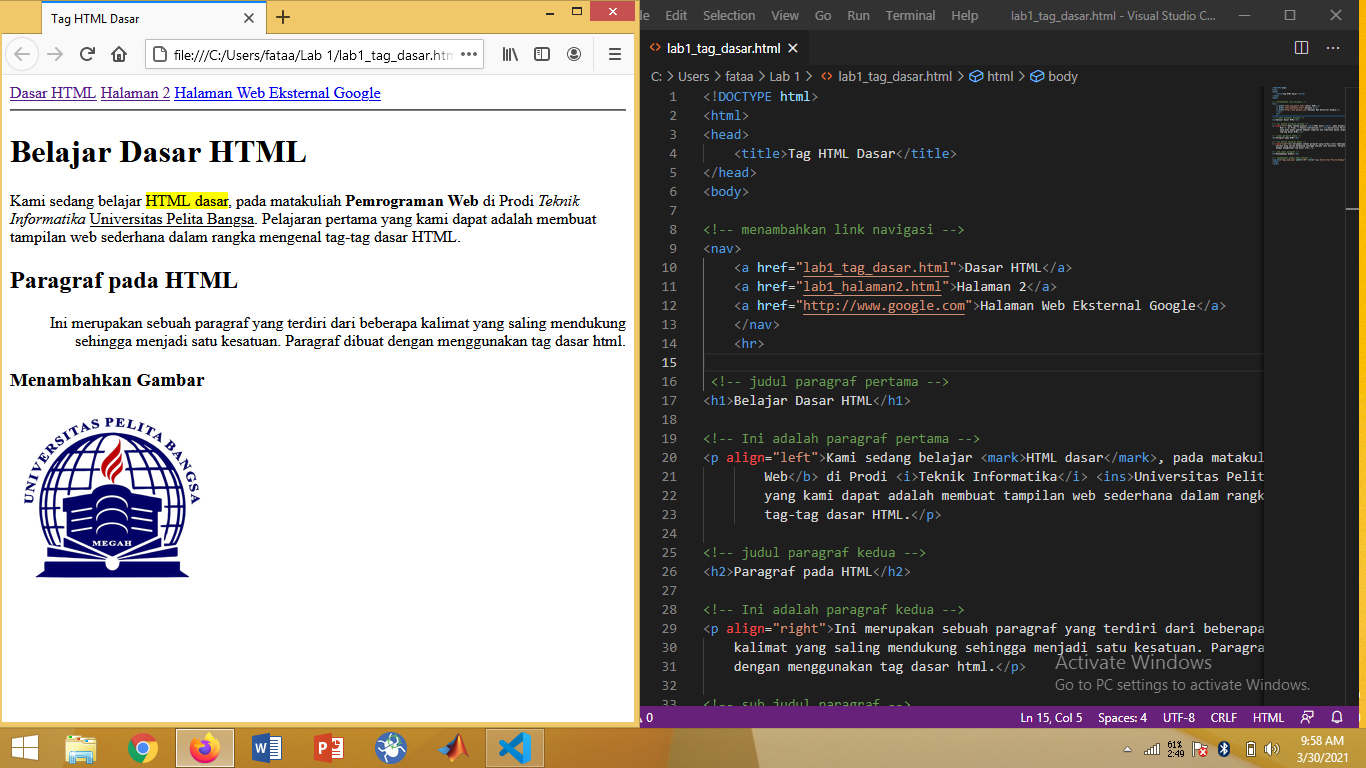Toggle Bluetooth from the system tray

pos(1223,751)
